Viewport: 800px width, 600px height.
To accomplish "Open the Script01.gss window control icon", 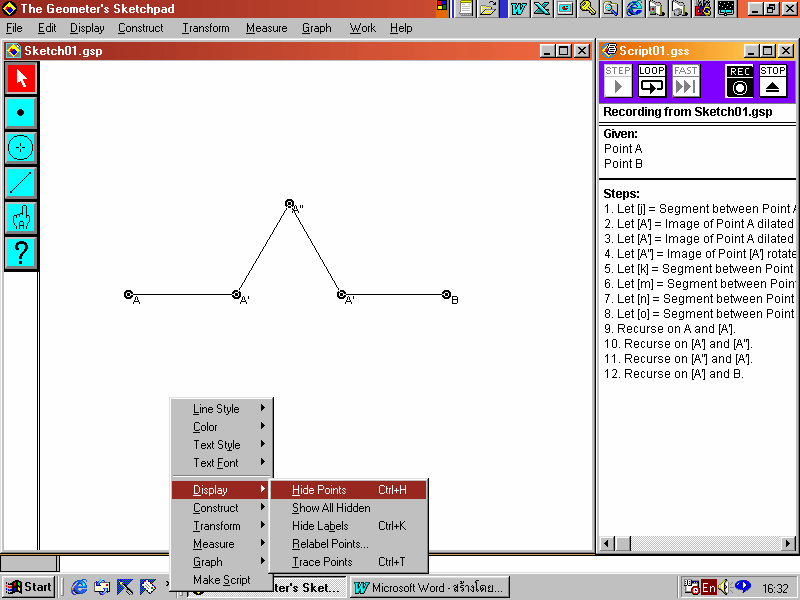I will pos(609,51).
